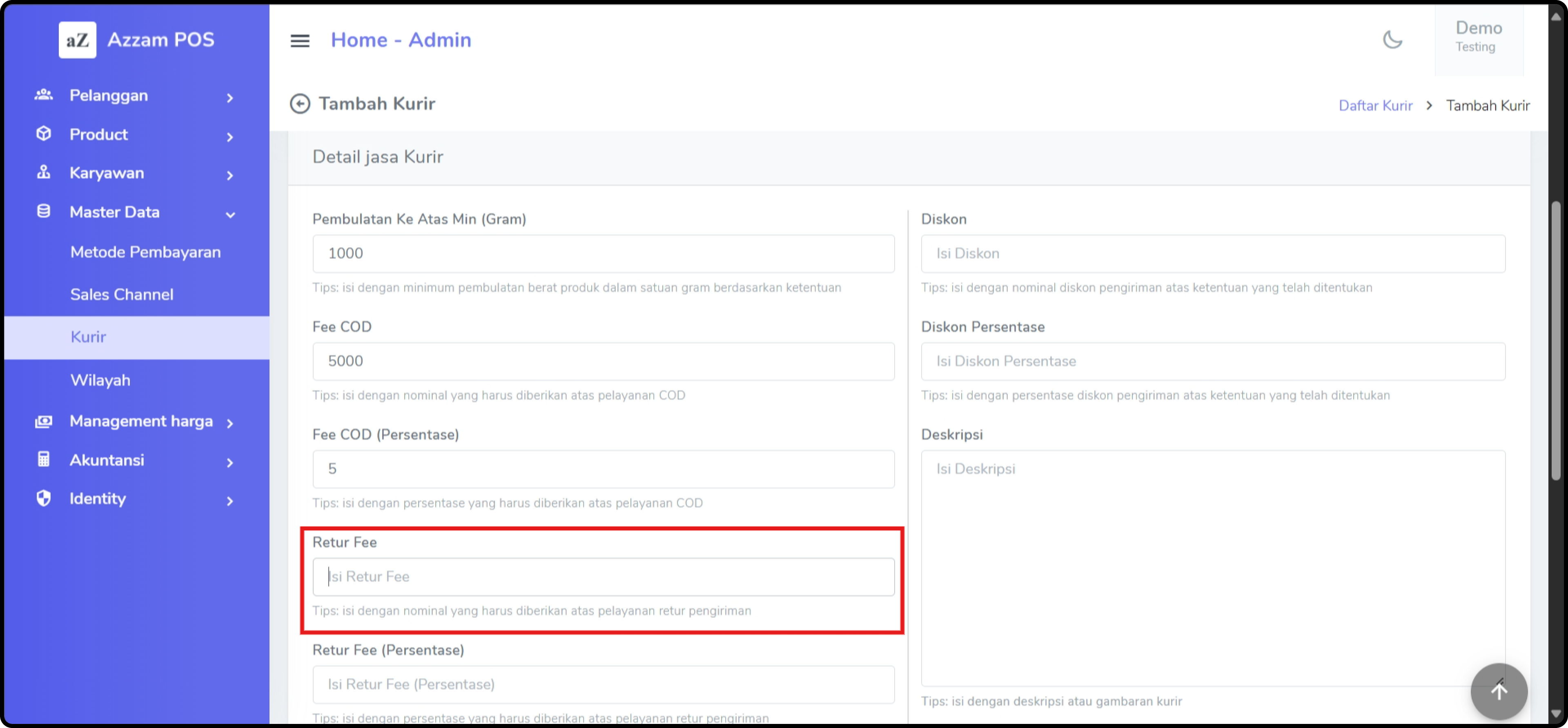Click the Product box icon
Screen dimensions: 1568x728
[x=44, y=134]
